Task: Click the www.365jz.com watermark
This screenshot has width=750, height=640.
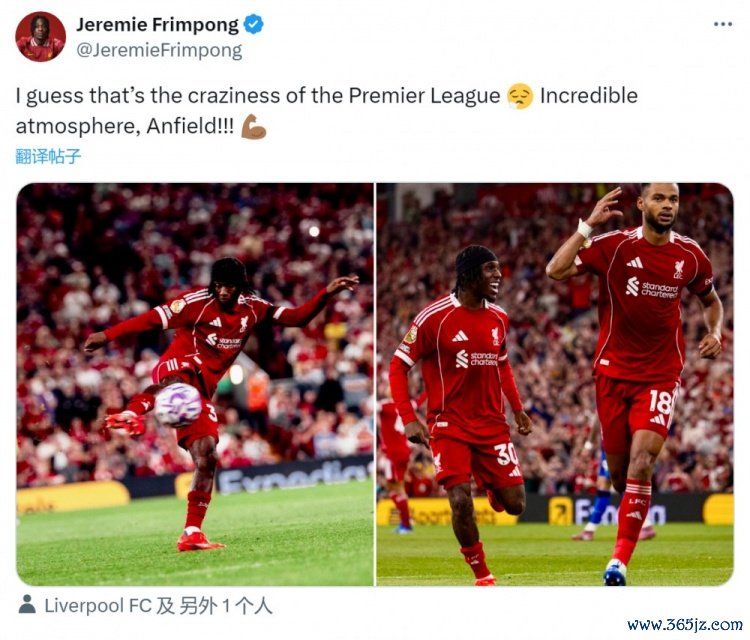Action: [x=684, y=625]
